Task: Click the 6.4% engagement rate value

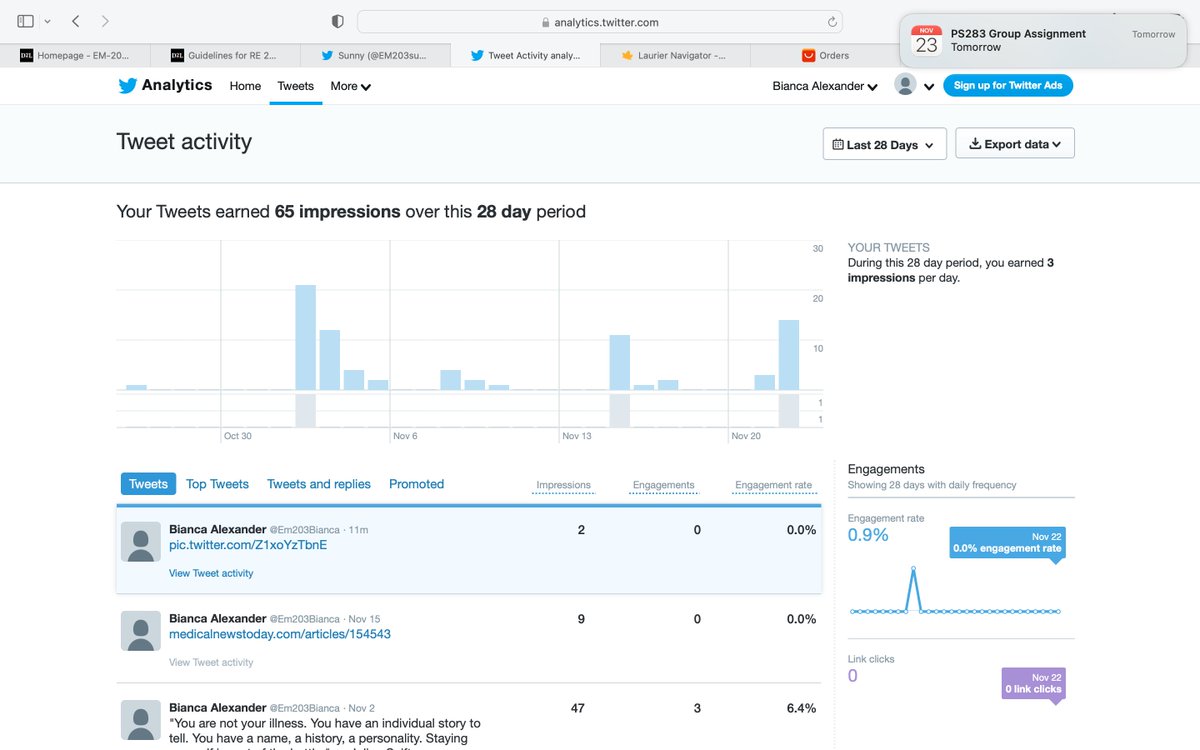Action: [x=801, y=708]
